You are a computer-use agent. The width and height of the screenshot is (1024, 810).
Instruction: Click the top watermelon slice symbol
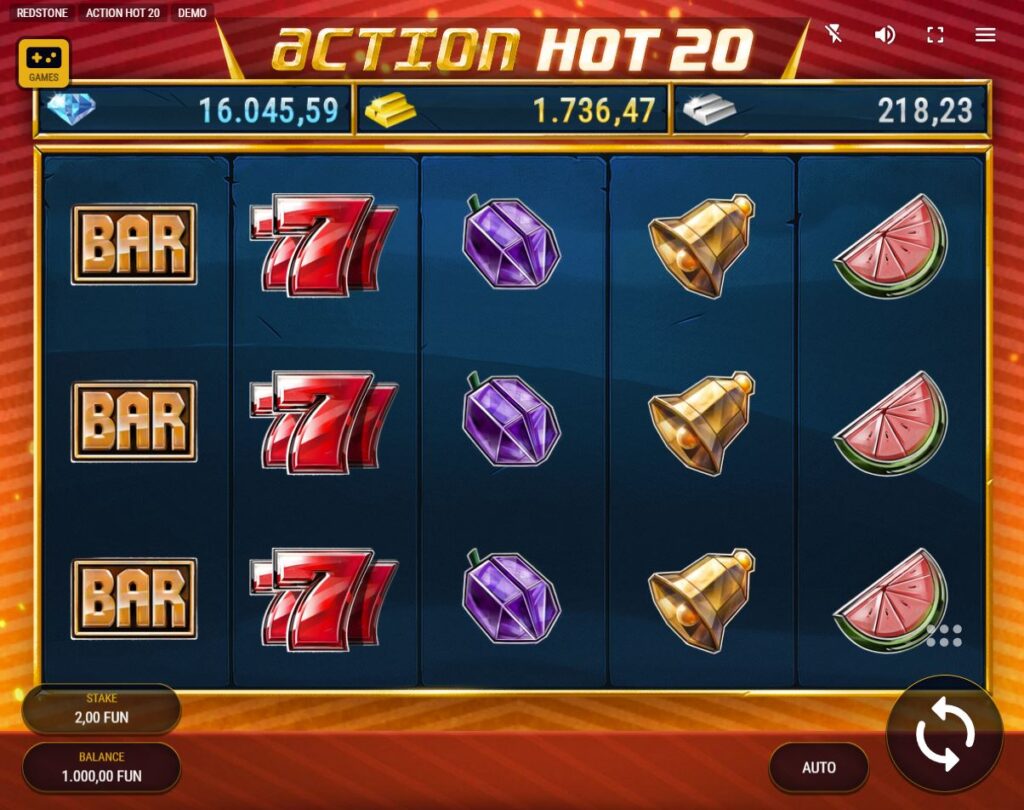(891, 246)
